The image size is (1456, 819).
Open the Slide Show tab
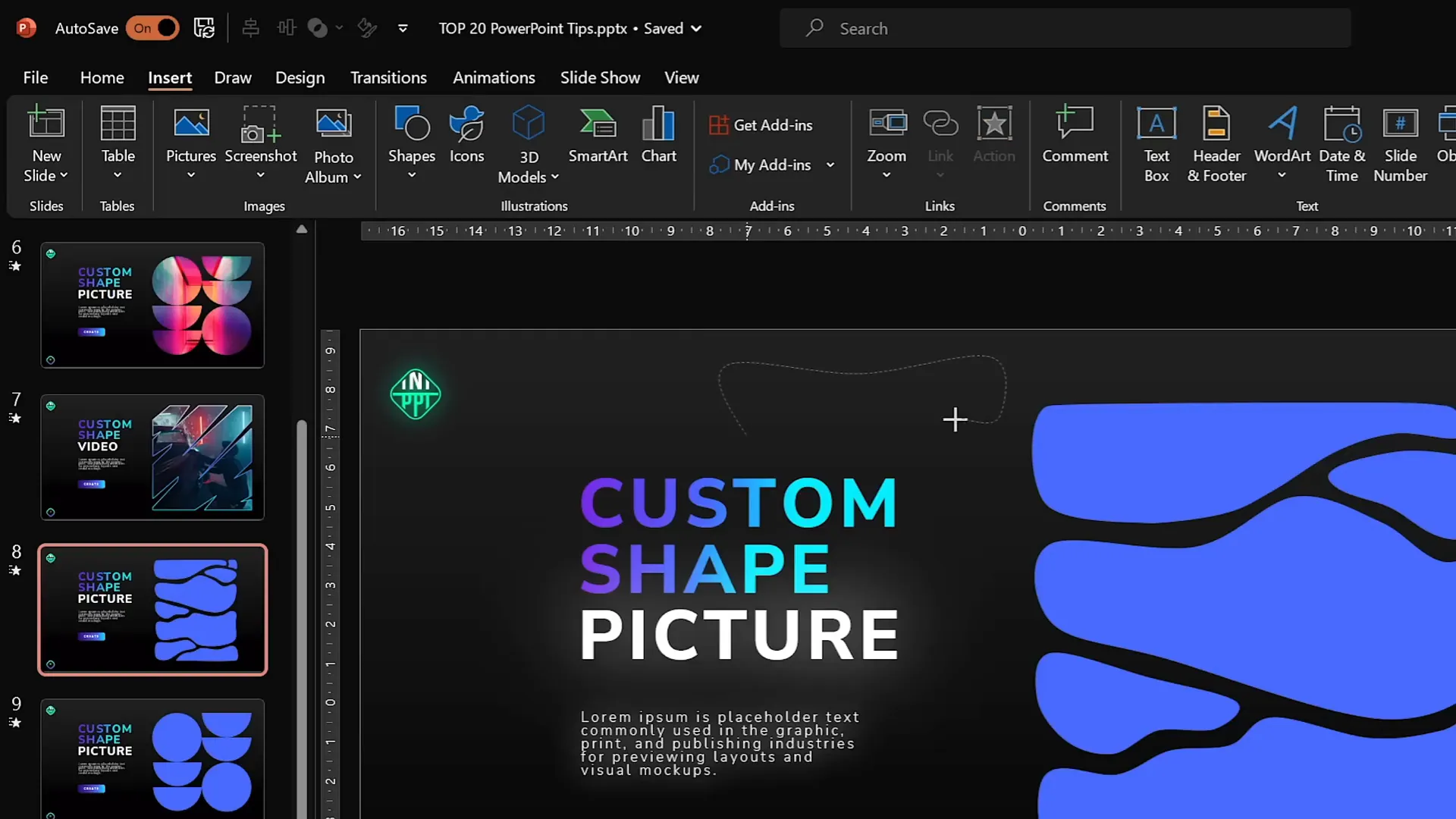(600, 77)
